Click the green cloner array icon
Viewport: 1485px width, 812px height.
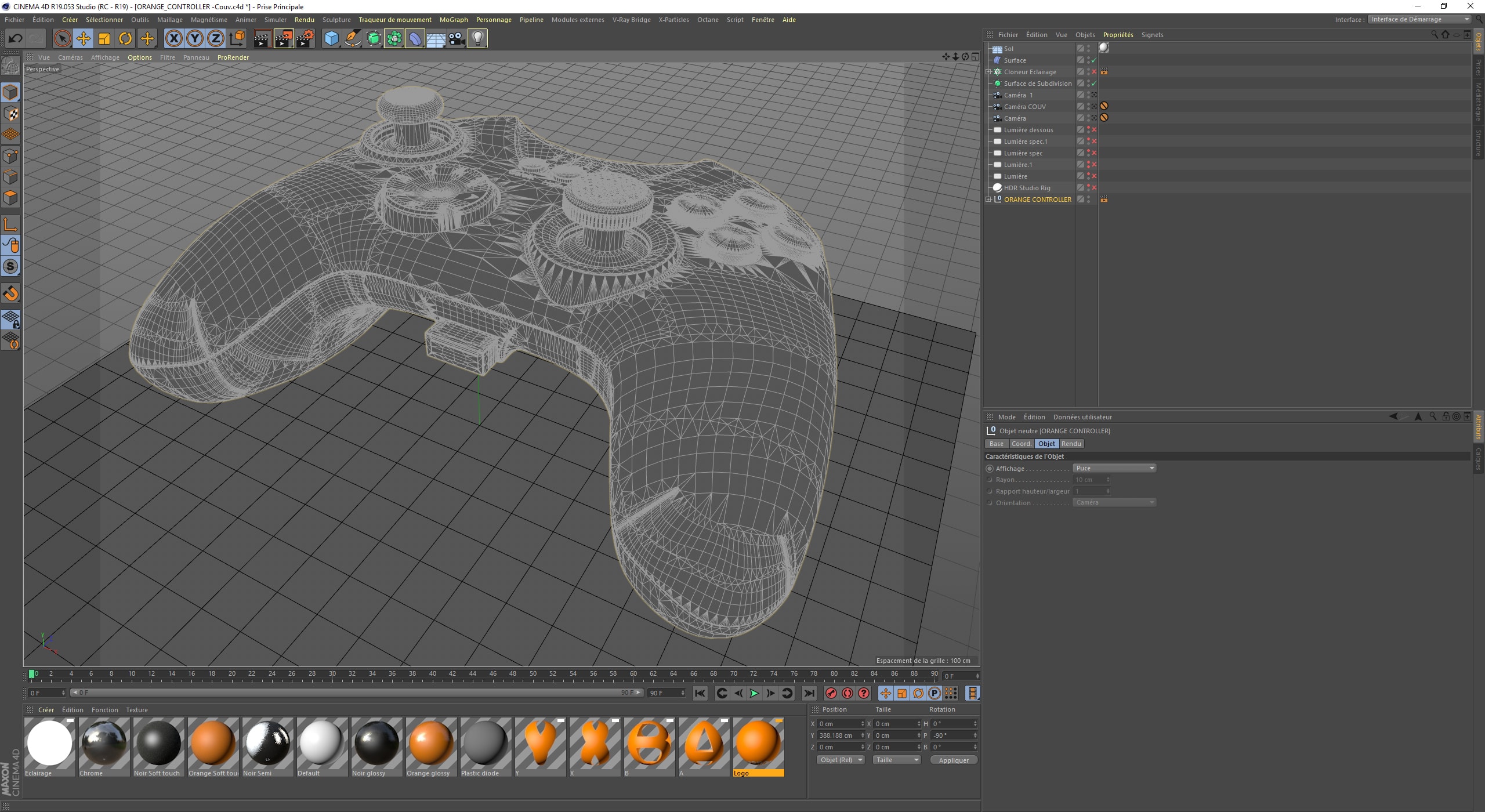click(394, 39)
